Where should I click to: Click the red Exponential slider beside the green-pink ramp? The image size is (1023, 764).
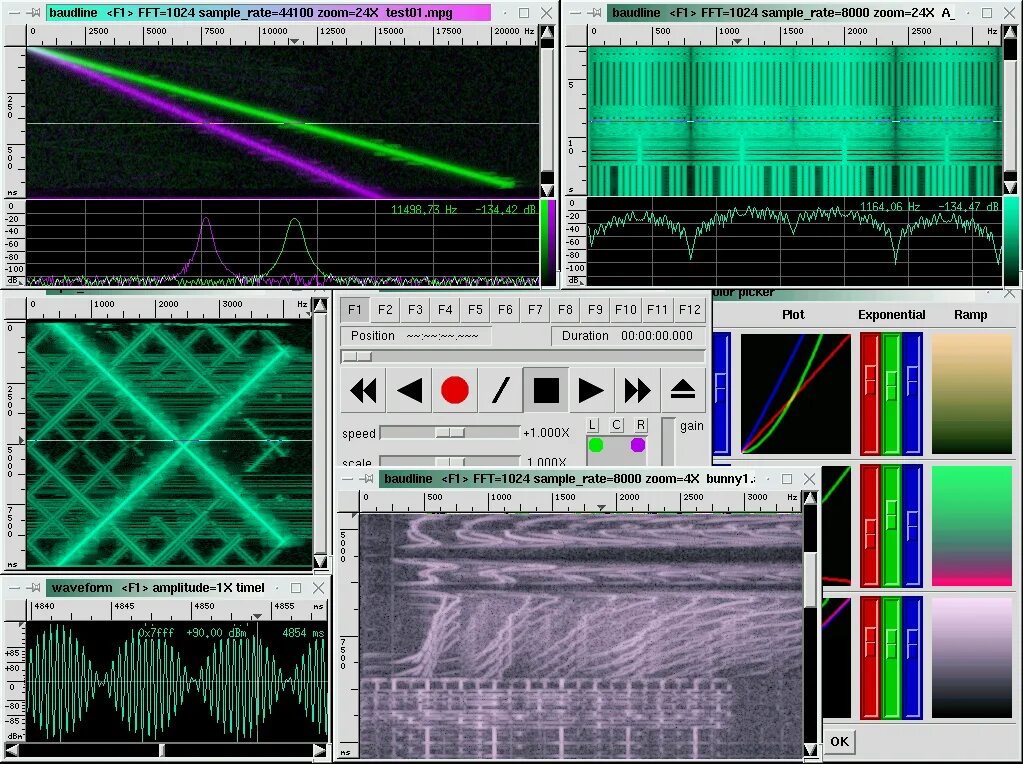point(870,526)
